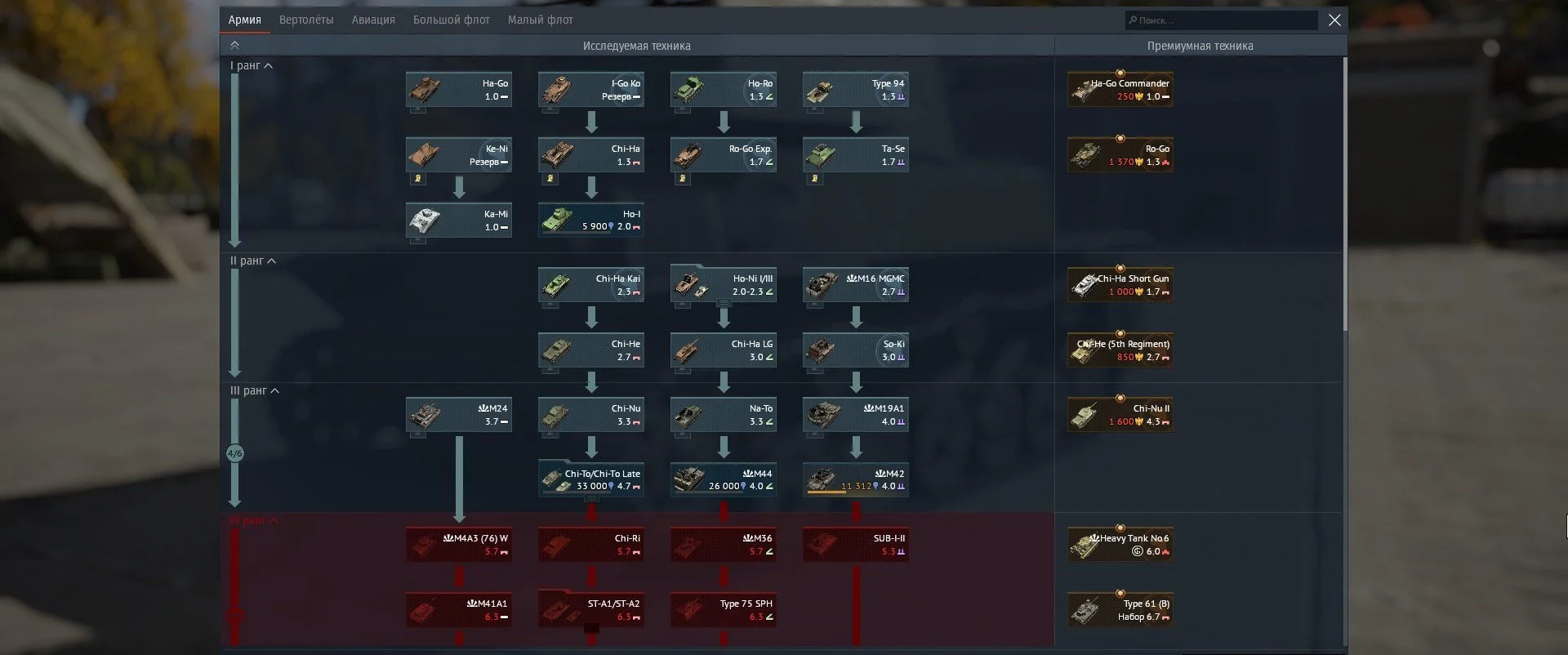
Task: Select the M42 vehicle with research progress
Action: point(855,479)
